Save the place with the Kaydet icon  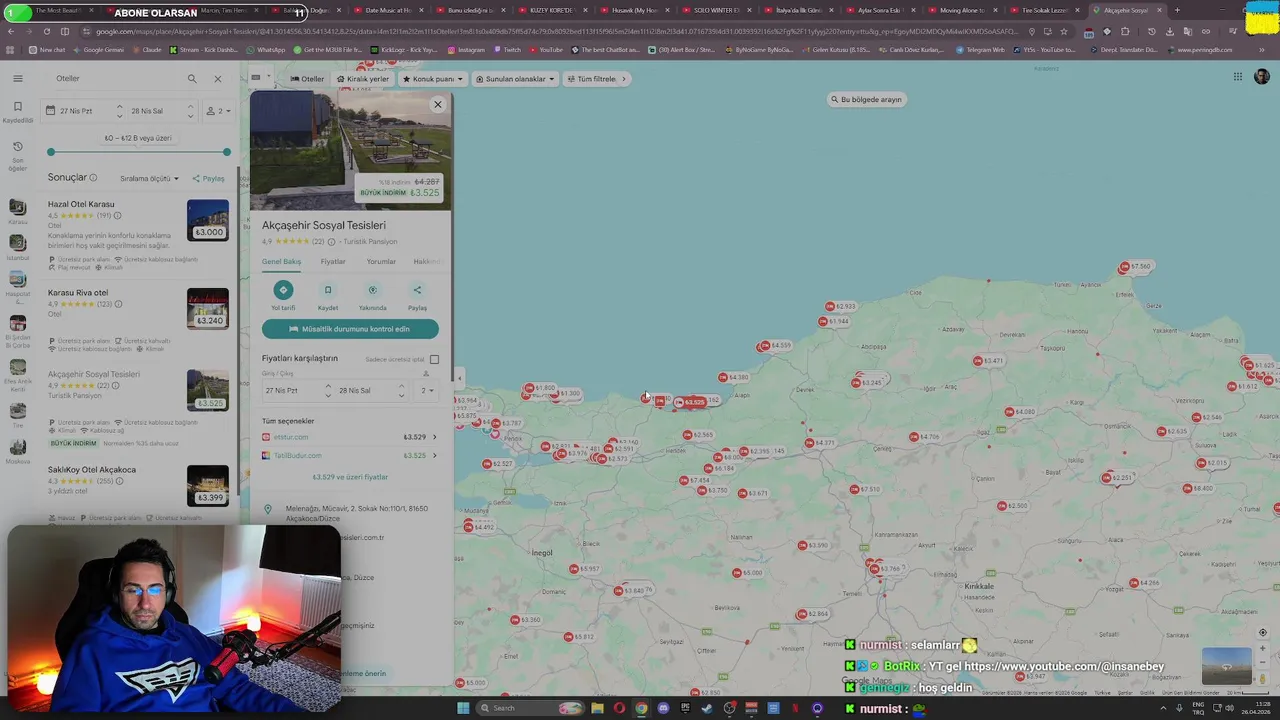327,290
